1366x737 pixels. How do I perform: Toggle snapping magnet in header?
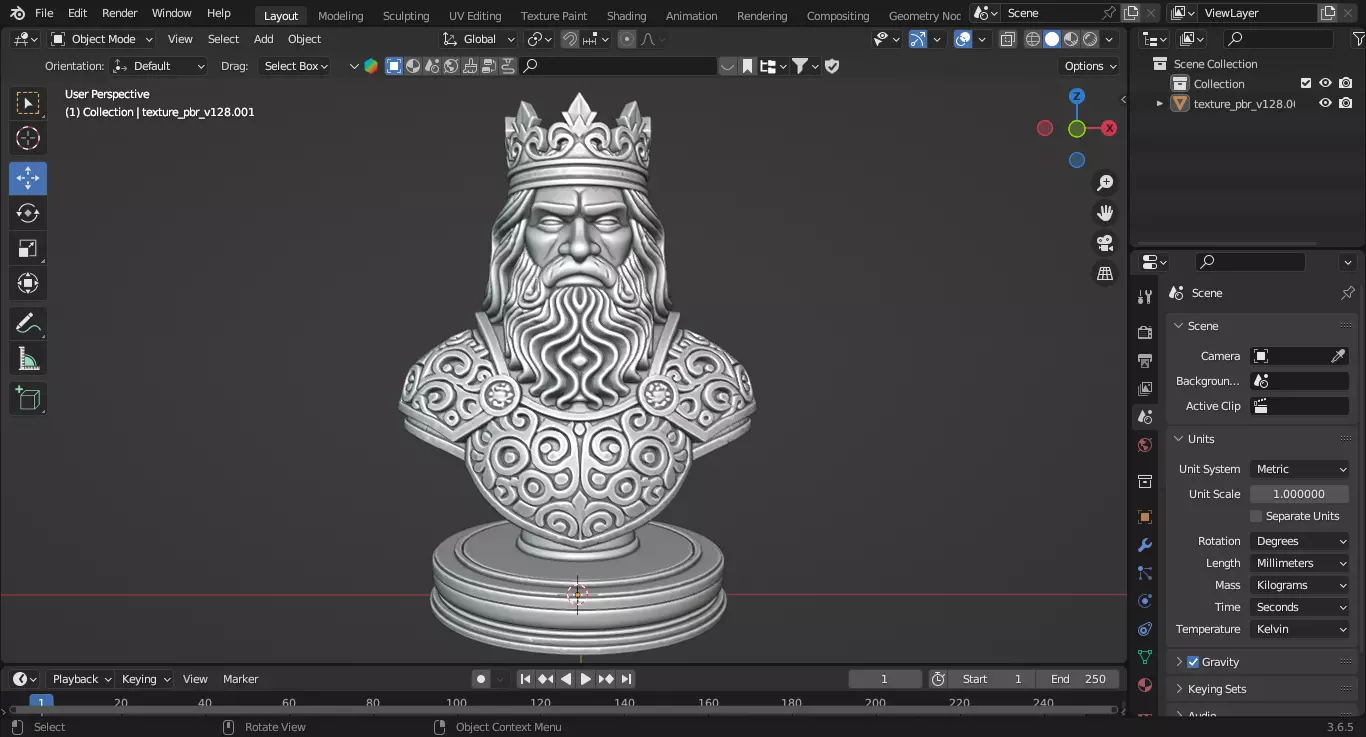(569, 39)
